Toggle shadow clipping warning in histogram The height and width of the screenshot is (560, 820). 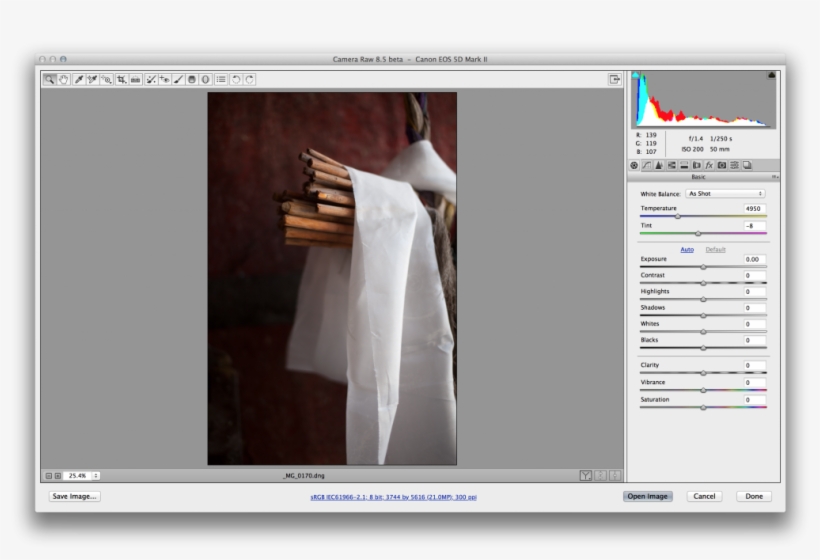636,75
